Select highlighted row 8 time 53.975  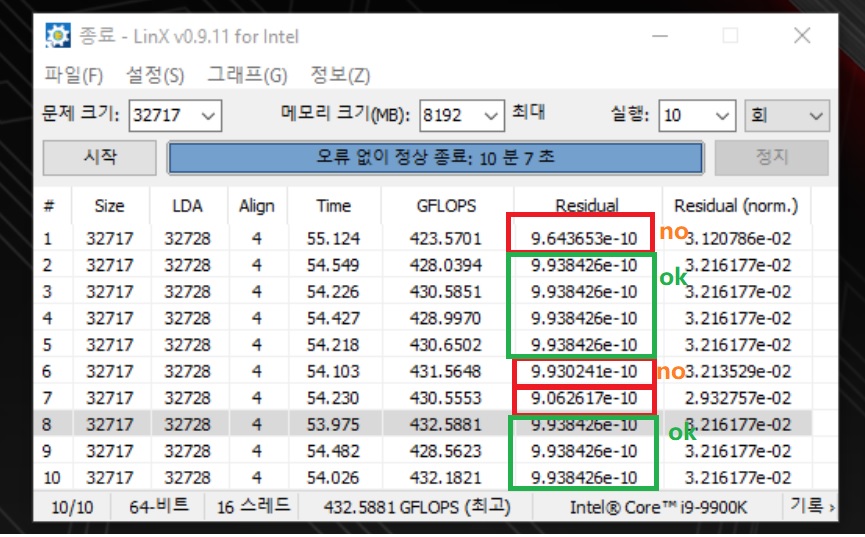pyautogui.click(x=333, y=424)
